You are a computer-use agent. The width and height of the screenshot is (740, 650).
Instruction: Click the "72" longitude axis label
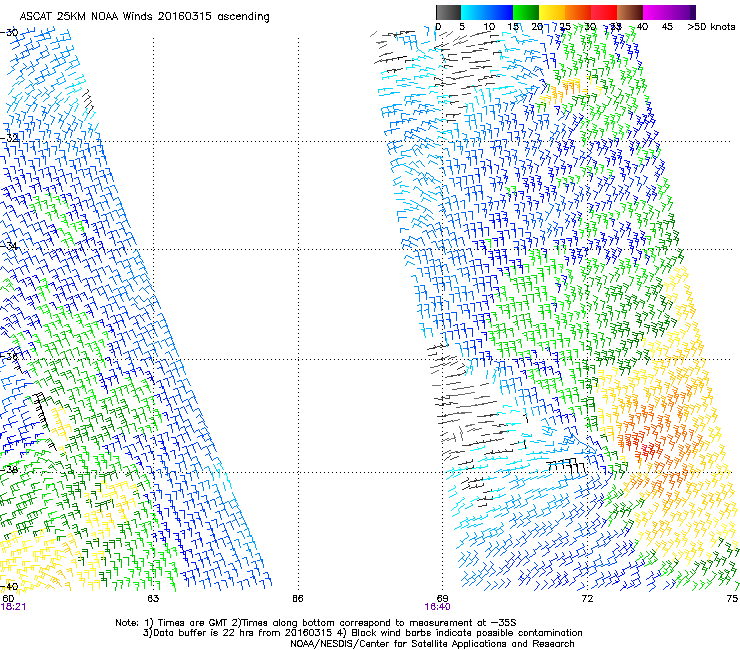[x=587, y=599]
